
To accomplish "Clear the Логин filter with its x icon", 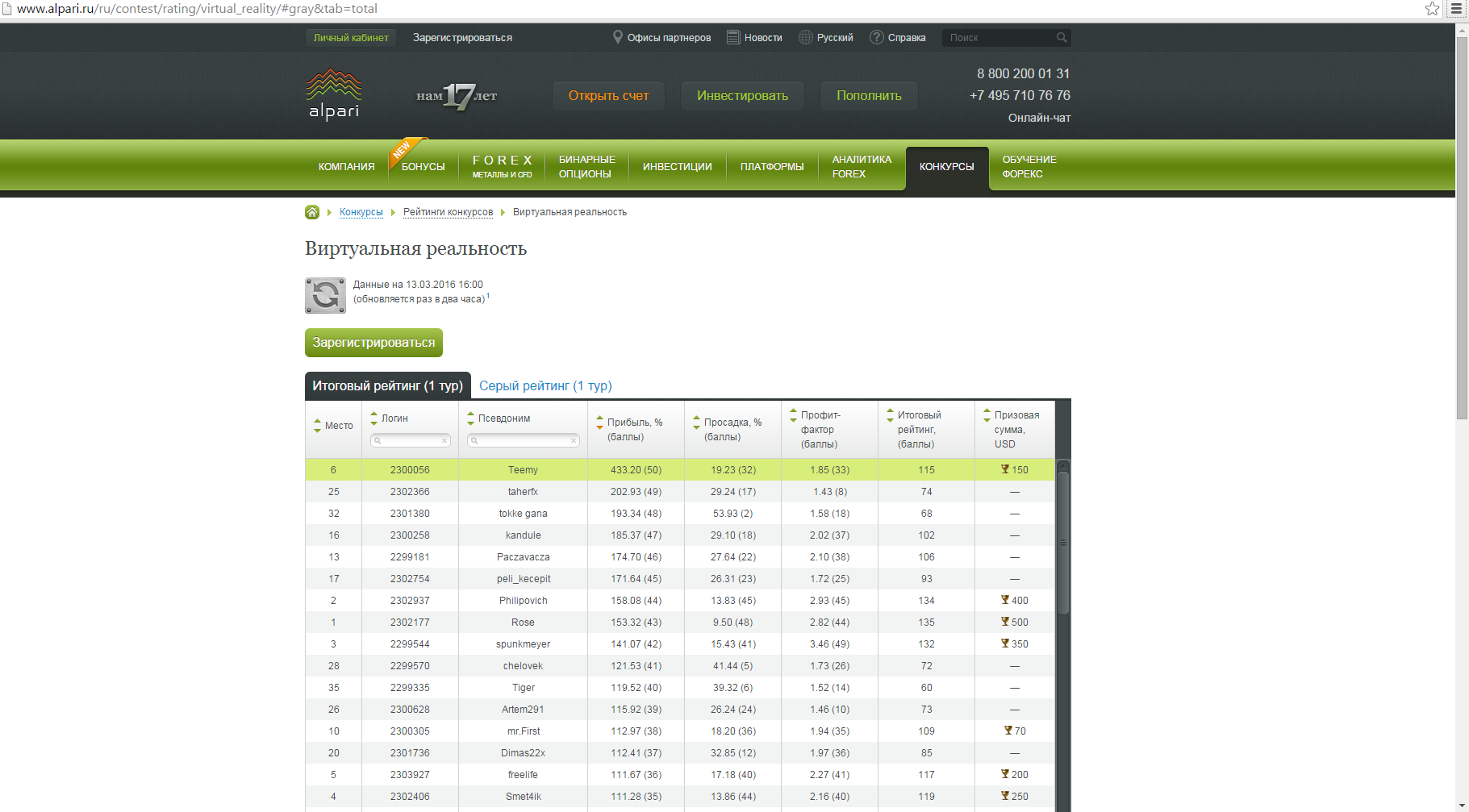I will tap(444, 441).
